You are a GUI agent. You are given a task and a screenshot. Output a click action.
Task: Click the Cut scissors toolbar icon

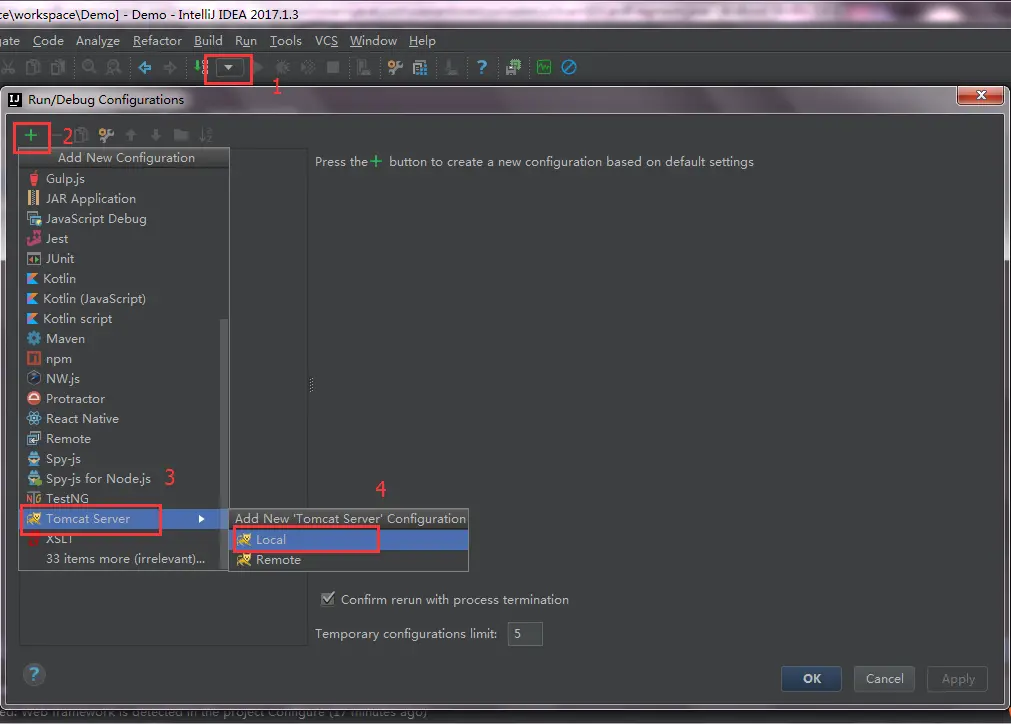click(x=8, y=67)
